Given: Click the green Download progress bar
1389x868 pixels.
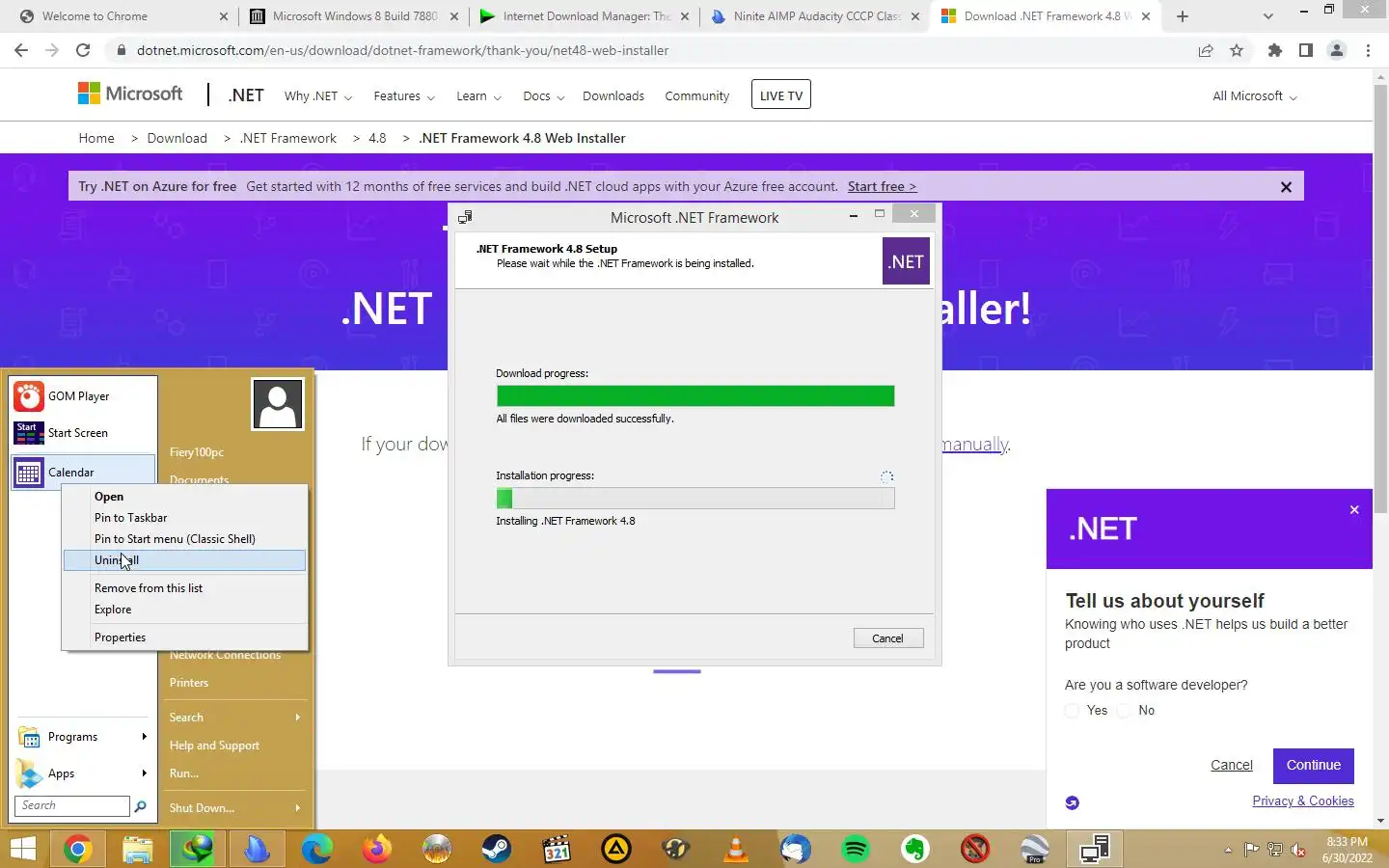Looking at the screenshot, I should pyautogui.click(x=694, y=395).
